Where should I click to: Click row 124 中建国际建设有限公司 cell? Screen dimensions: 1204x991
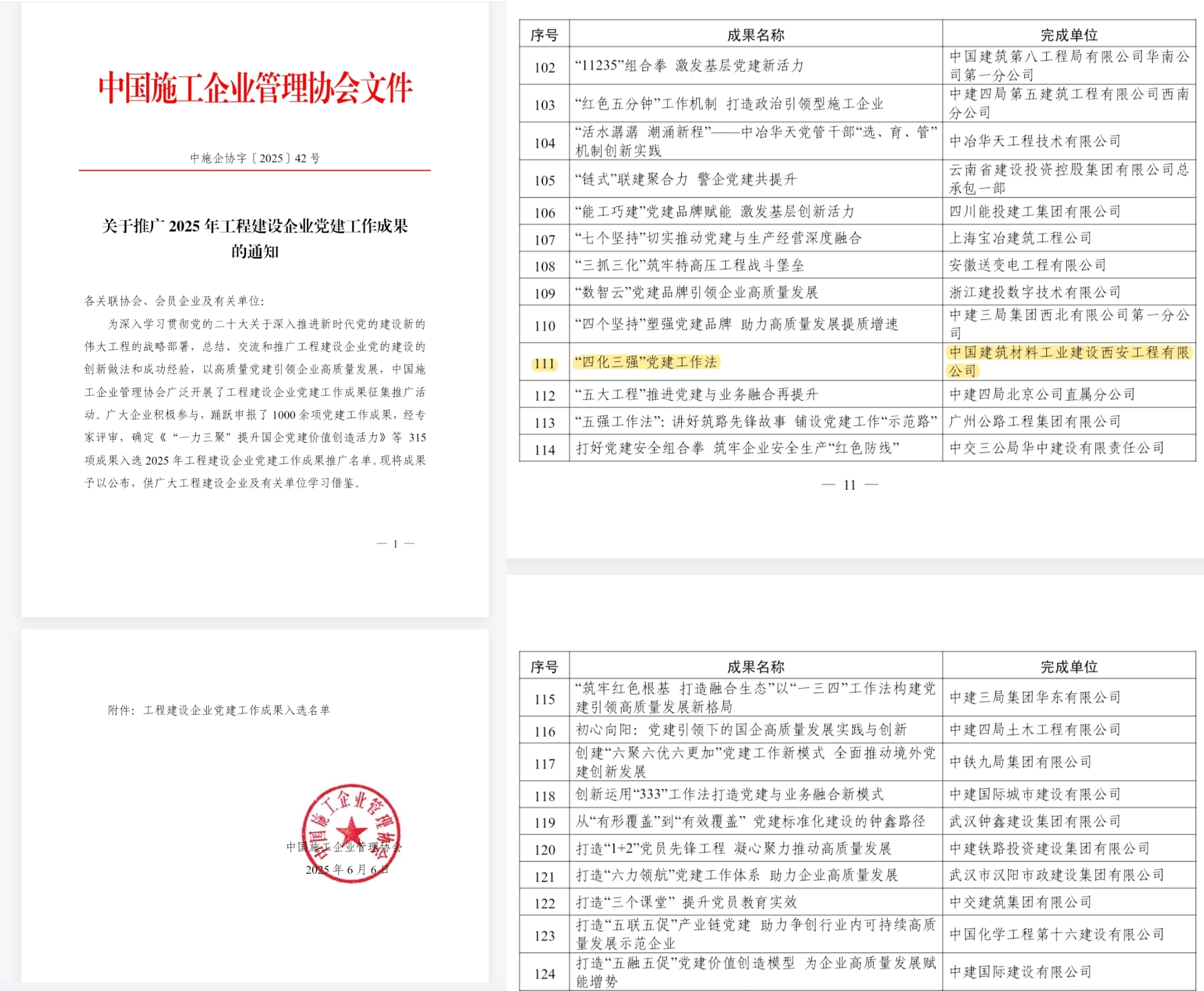tap(1019, 972)
